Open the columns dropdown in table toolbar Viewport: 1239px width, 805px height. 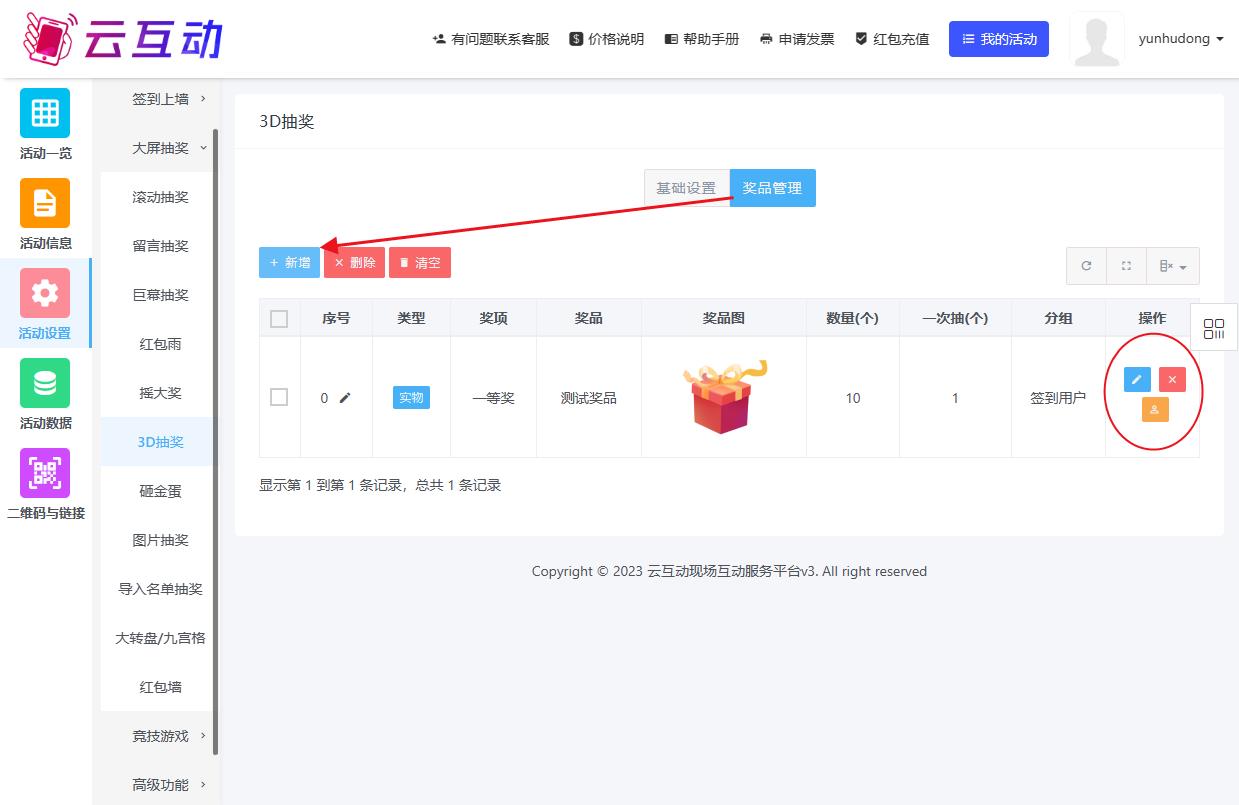point(1172,266)
